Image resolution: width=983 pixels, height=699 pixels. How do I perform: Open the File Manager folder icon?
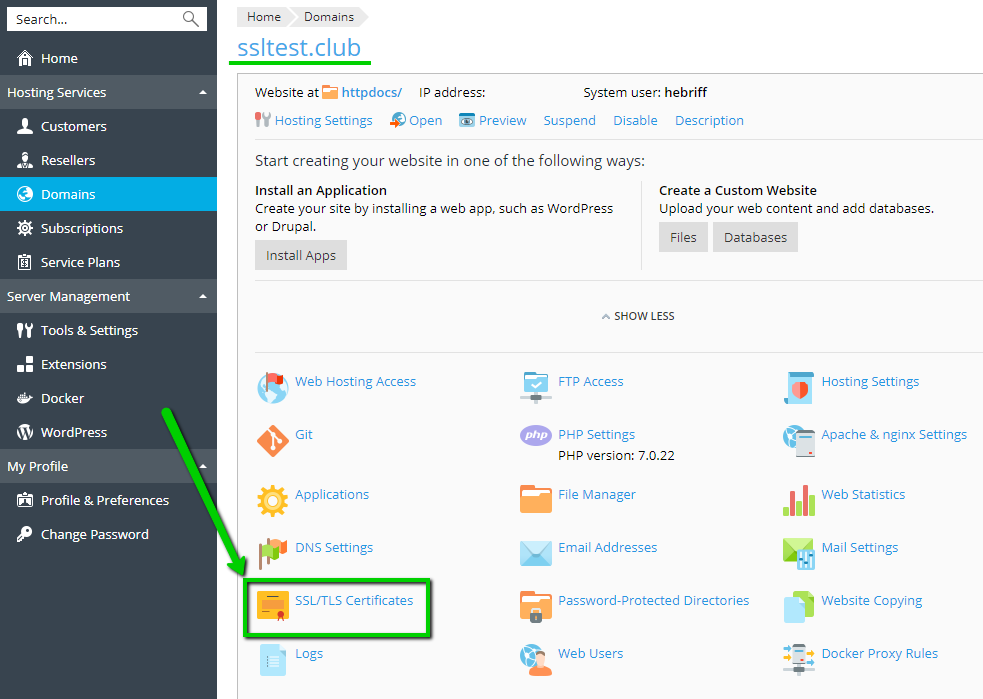[x=535, y=498]
